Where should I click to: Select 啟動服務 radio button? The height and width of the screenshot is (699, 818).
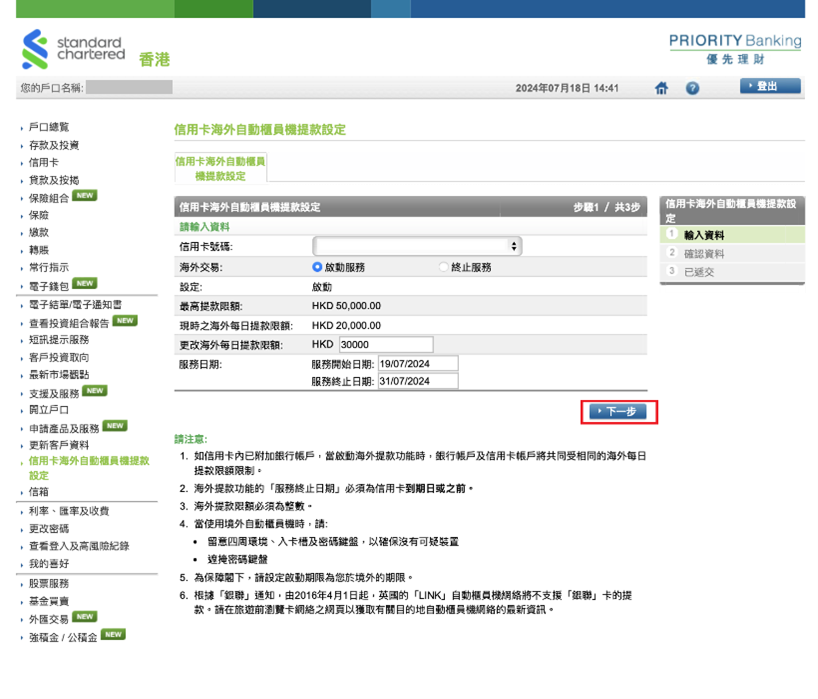(x=318, y=267)
